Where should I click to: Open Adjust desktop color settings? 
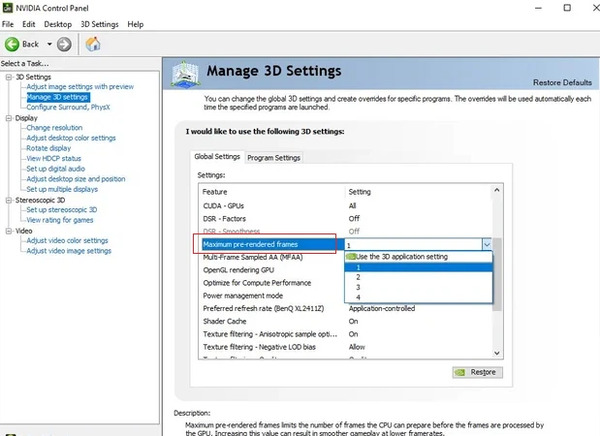tap(71, 138)
